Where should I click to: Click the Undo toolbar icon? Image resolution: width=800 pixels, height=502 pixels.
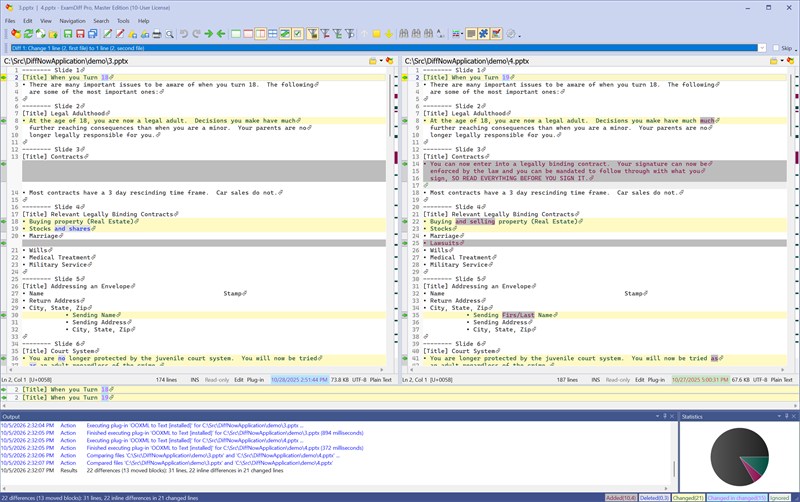click(184, 34)
